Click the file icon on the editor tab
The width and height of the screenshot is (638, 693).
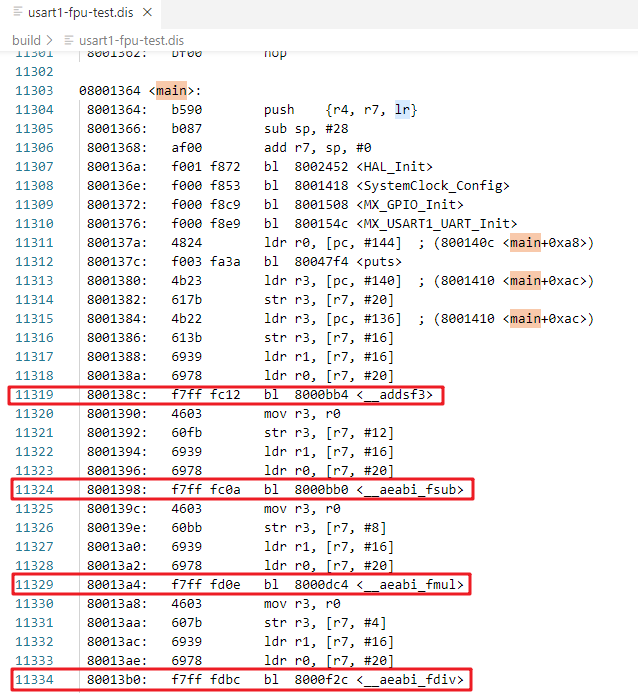coord(18,12)
